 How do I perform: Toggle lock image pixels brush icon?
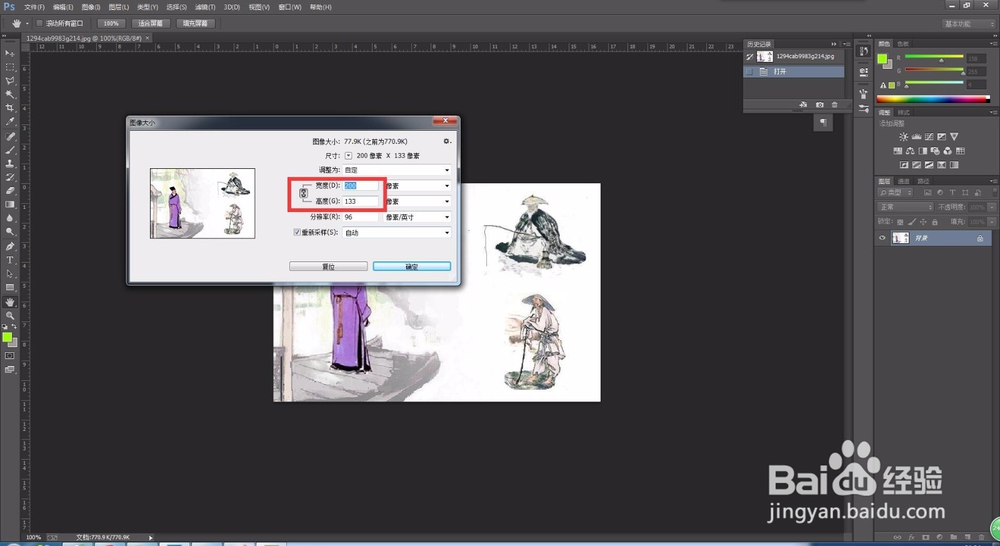click(912, 222)
